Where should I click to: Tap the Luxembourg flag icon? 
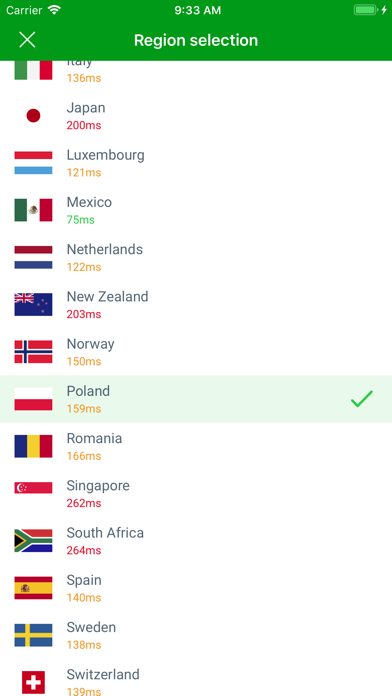point(33,163)
